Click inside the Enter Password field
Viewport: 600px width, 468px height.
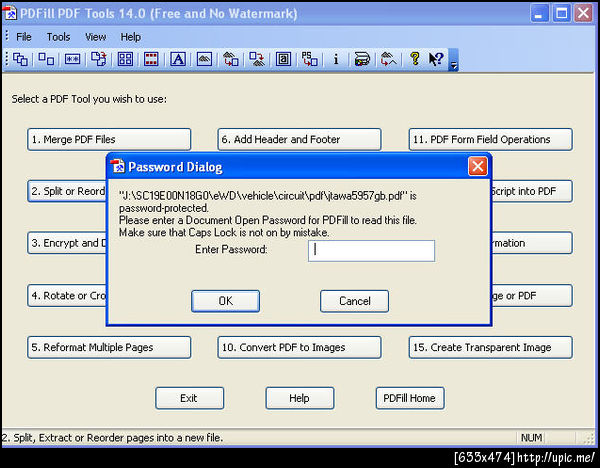click(371, 251)
